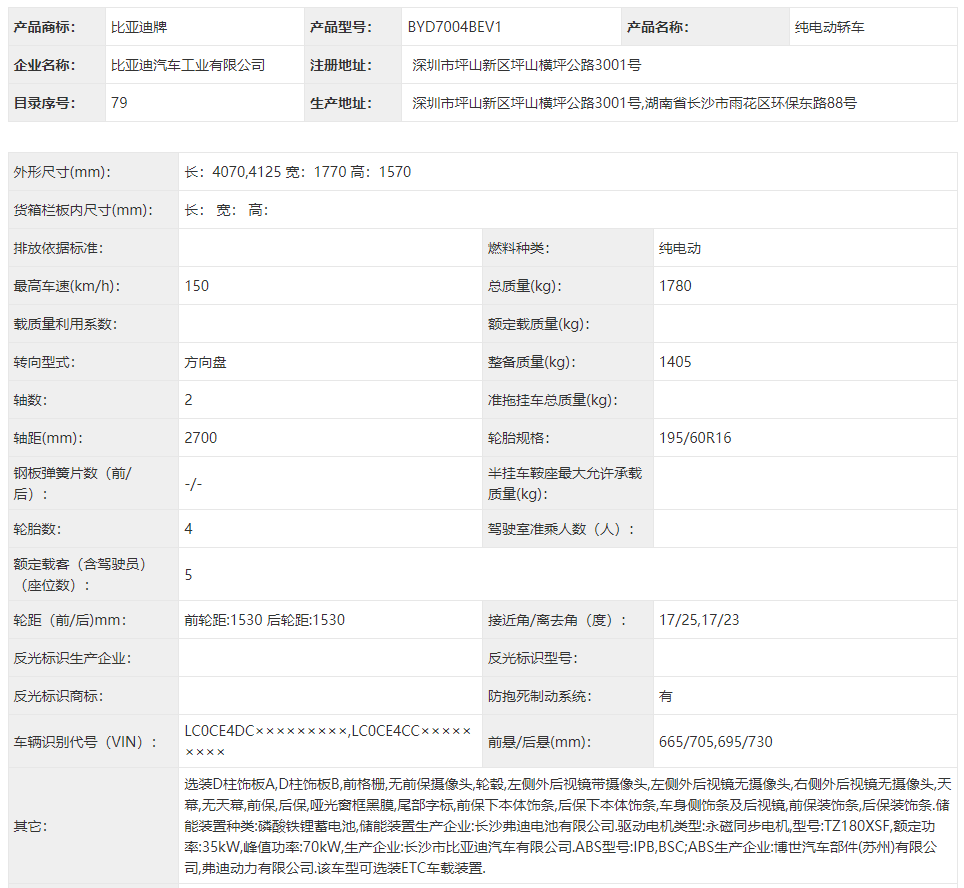Click the label 整备质量(kg):
The width and height of the screenshot is (964, 888).
(532, 362)
